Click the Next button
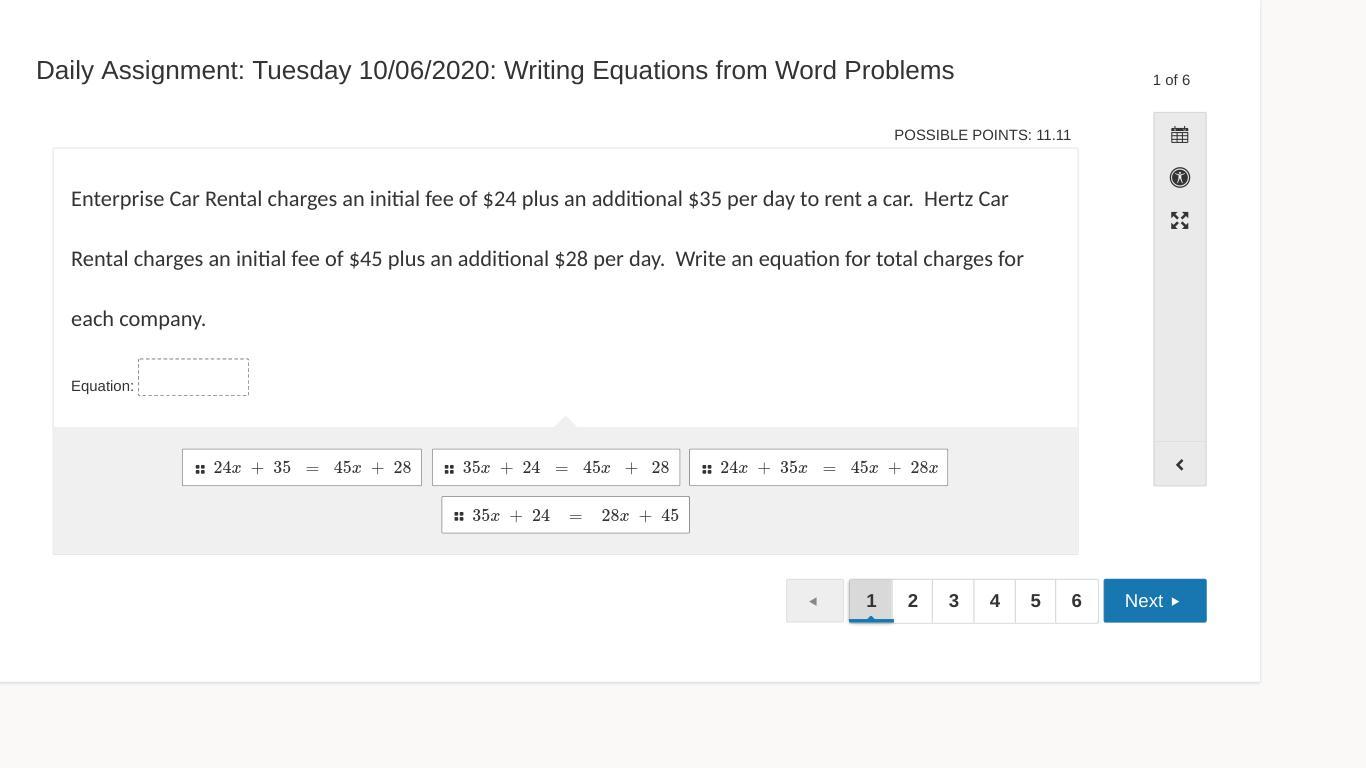Viewport: 1366px width, 768px height. coord(1155,601)
